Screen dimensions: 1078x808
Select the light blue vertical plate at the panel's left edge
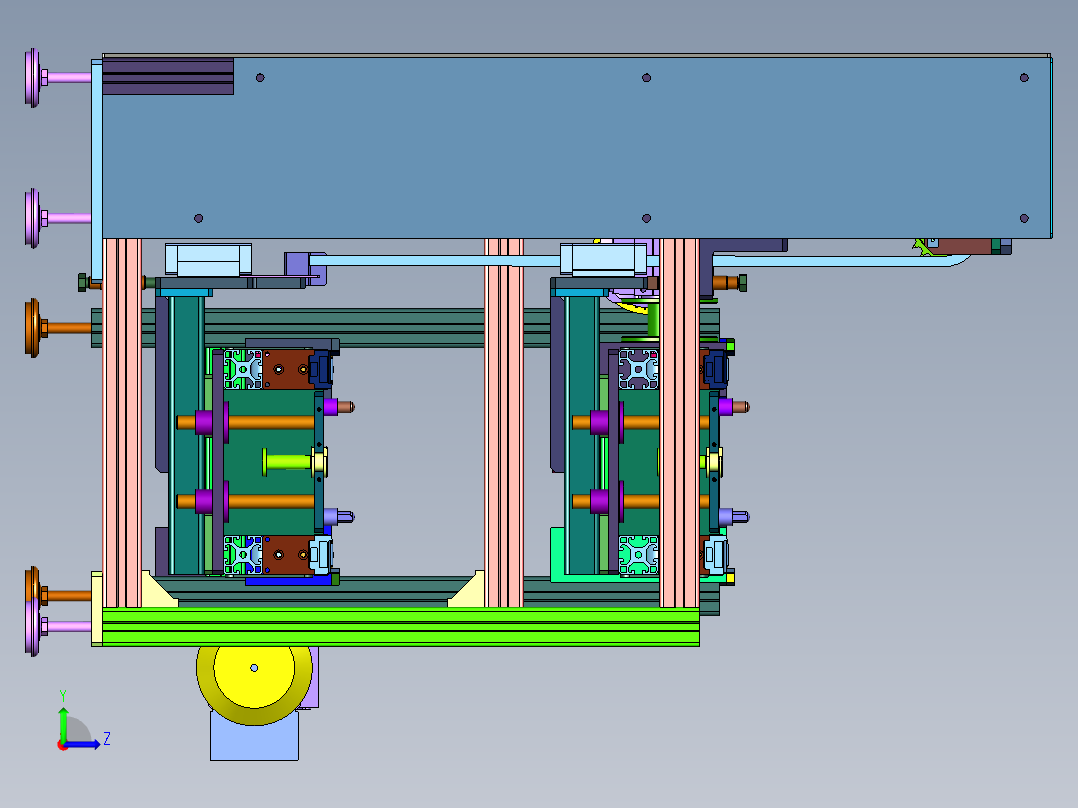point(97,171)
